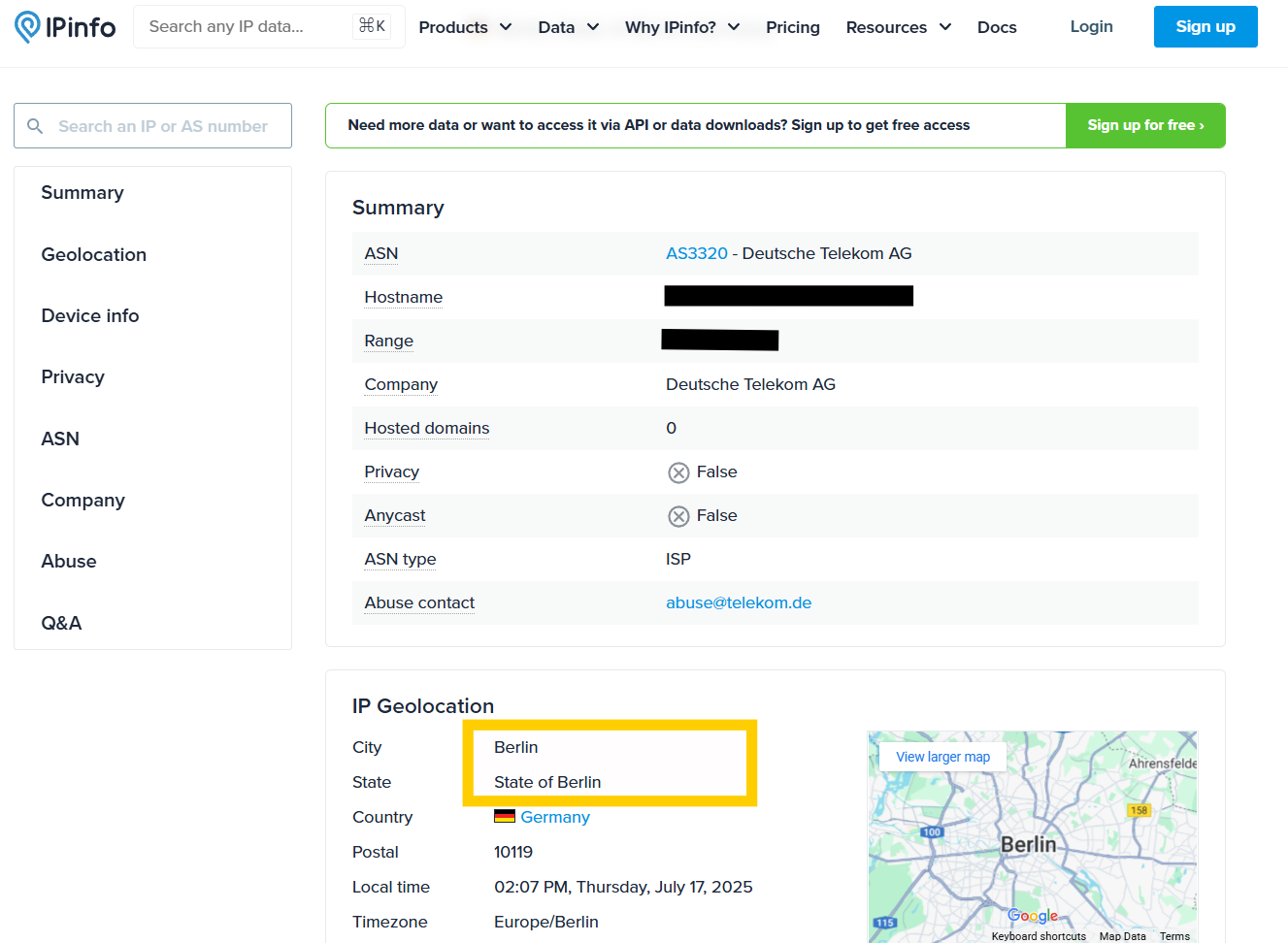Click the Login link
Viewport: 1288px width, 943px height.
1091,26
